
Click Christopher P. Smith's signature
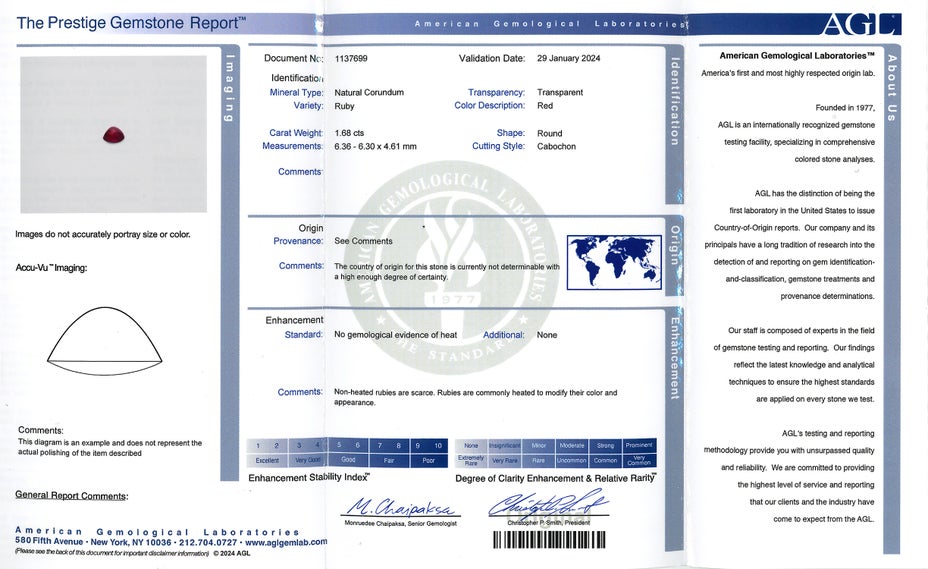point(548,504)
